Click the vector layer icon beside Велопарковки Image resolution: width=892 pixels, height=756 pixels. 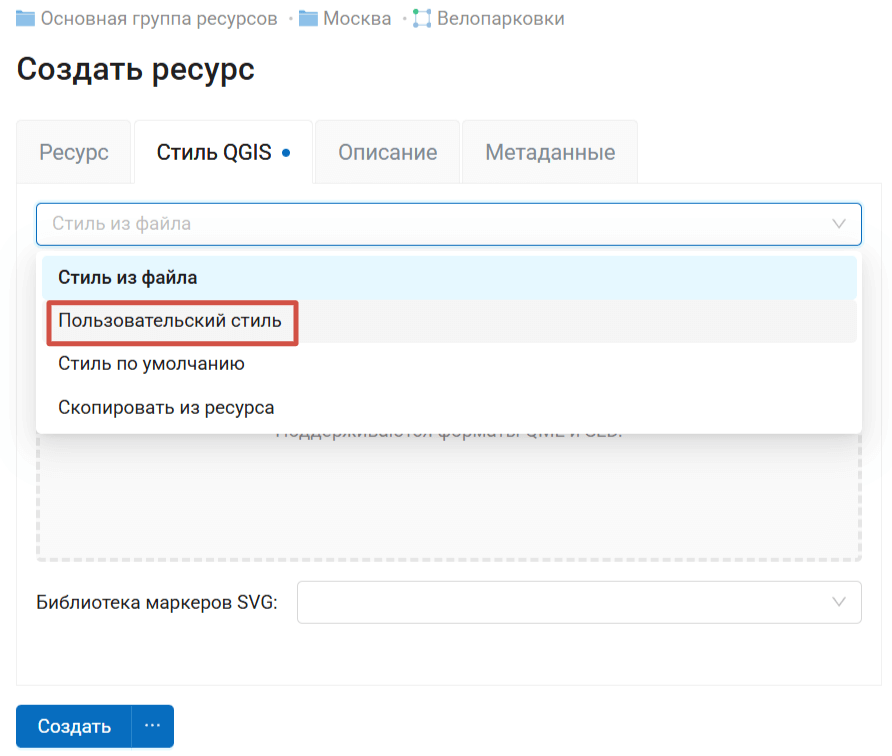[422, 19]
